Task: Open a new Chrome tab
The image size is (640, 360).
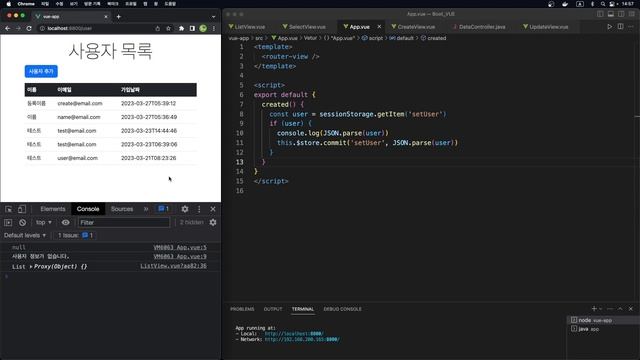Action: click(x=118, y=16)
